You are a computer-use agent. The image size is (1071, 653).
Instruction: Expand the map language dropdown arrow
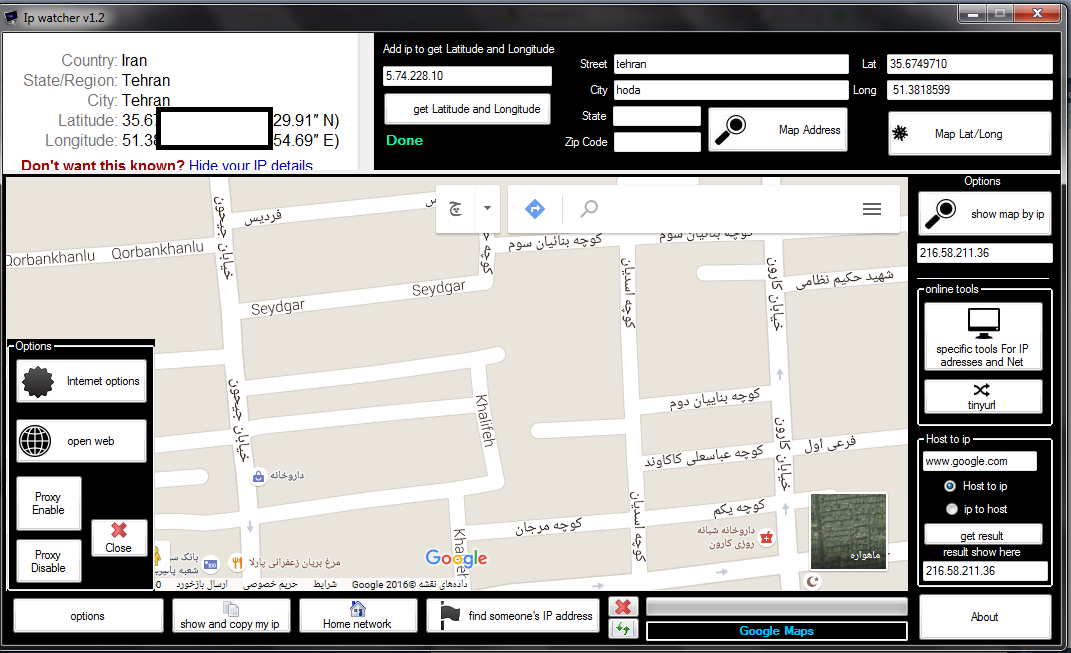pyautogui.click(x=487, y=208)
